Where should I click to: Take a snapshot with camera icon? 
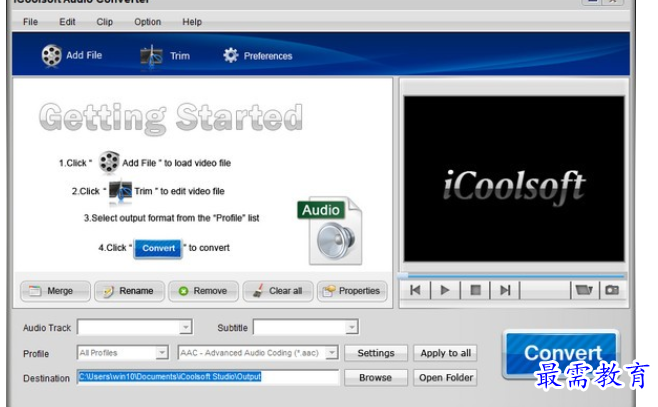[x=612, y=290]
